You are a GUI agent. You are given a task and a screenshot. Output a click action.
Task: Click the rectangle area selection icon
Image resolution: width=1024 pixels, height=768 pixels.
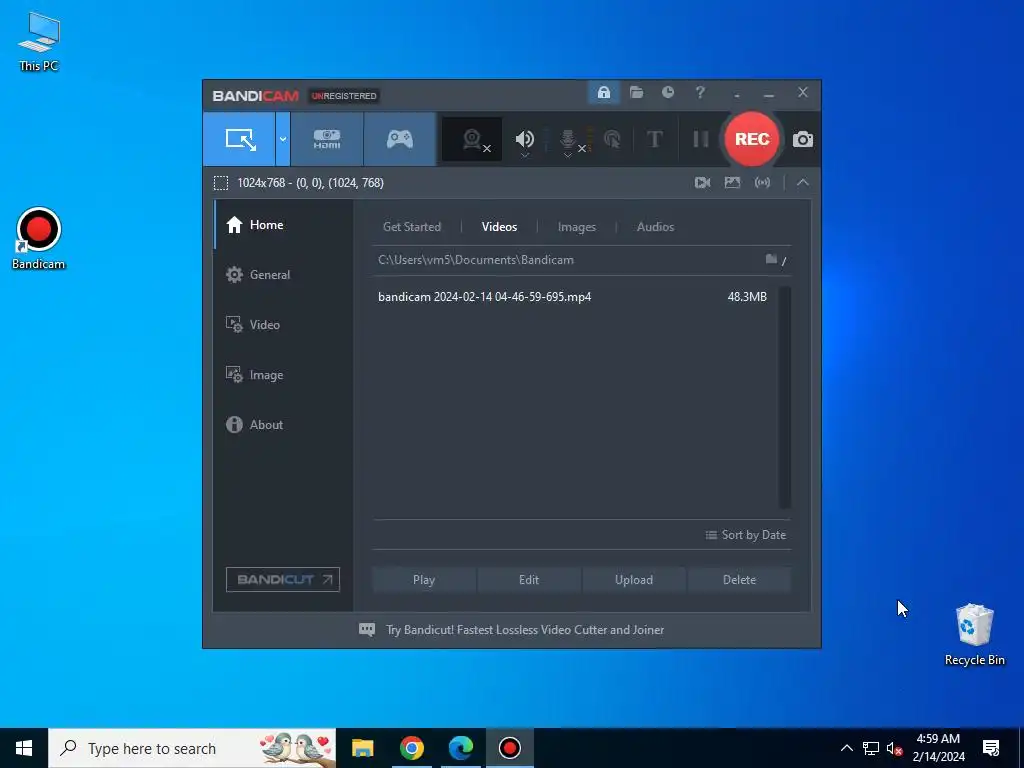[x=221, y=183]
